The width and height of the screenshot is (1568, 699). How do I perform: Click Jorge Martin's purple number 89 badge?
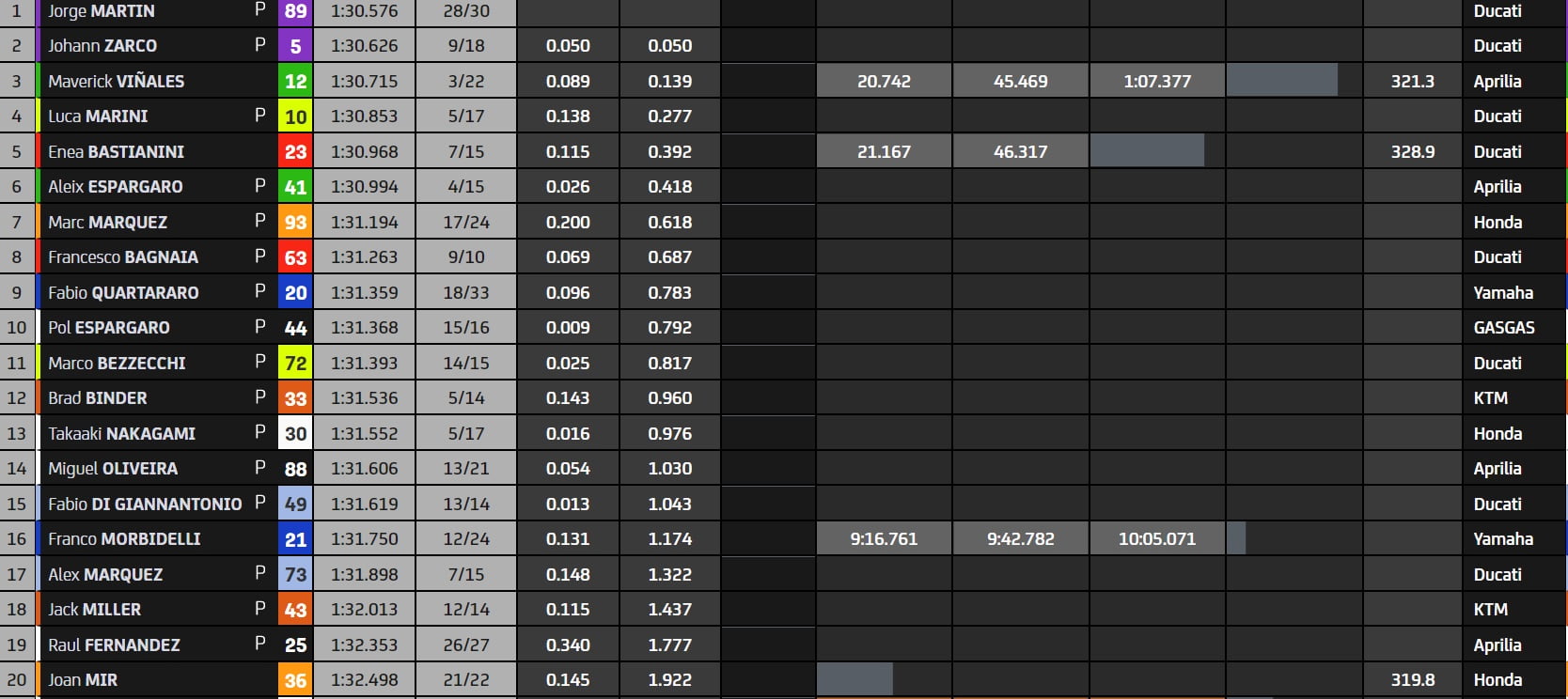point(295,11)
